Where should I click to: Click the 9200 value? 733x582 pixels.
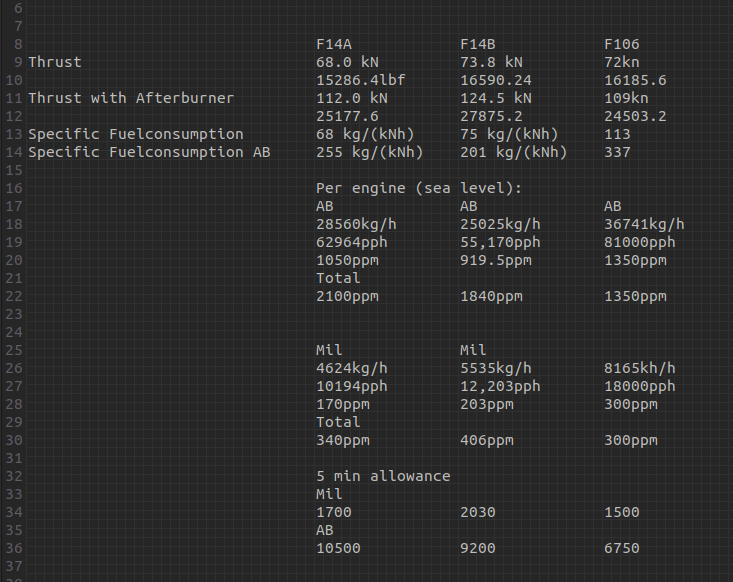pyautogui.click(x=478, y=548)
